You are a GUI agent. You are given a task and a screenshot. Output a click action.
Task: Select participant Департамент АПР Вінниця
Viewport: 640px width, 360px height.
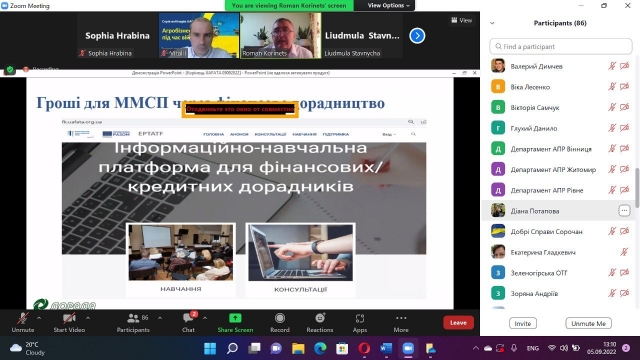(x=559, y=149)
